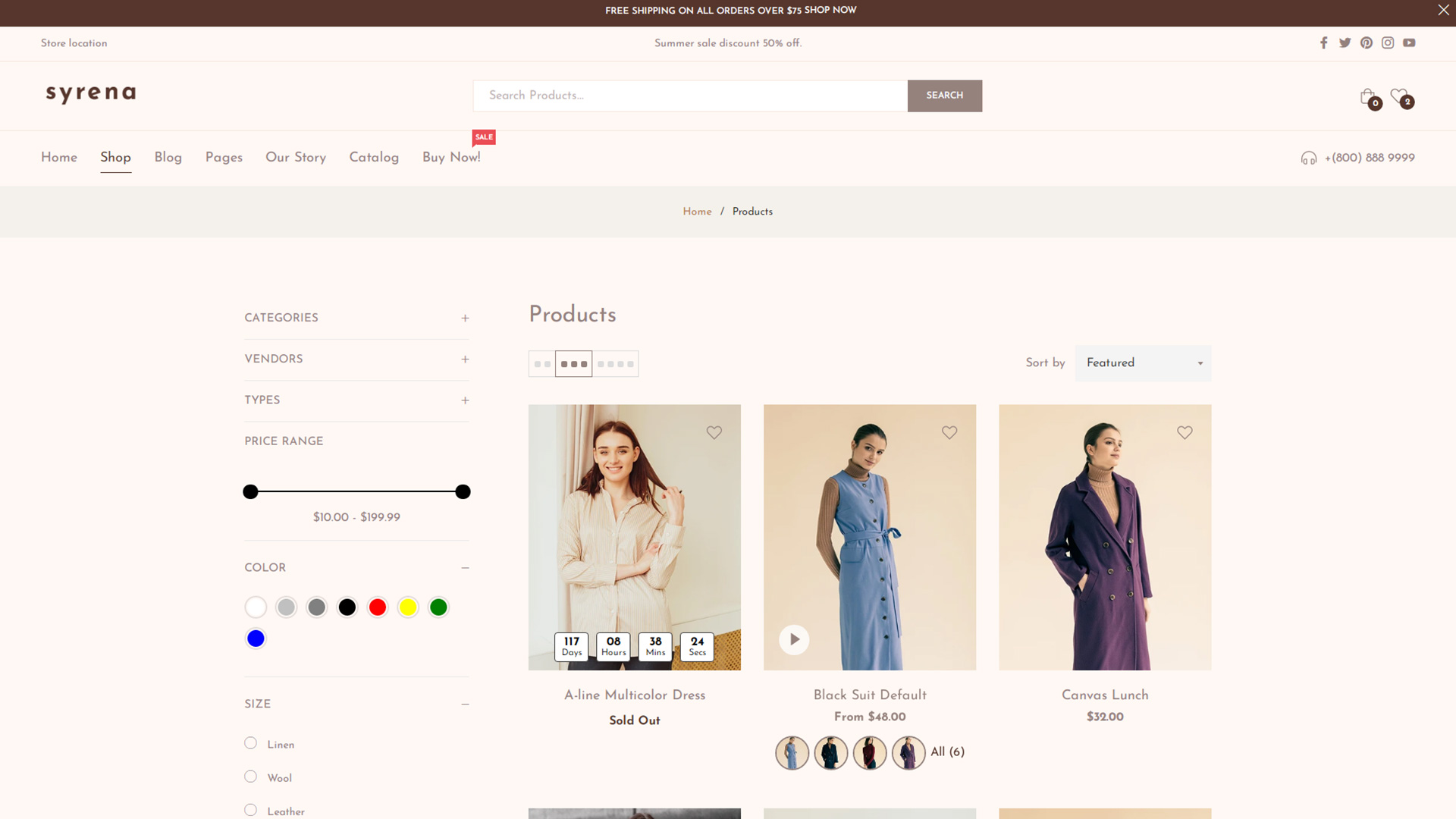The height and width of the screenshot is (819, 1456).
Task: Filter by the green color swatch
Action: click(438, 607)
